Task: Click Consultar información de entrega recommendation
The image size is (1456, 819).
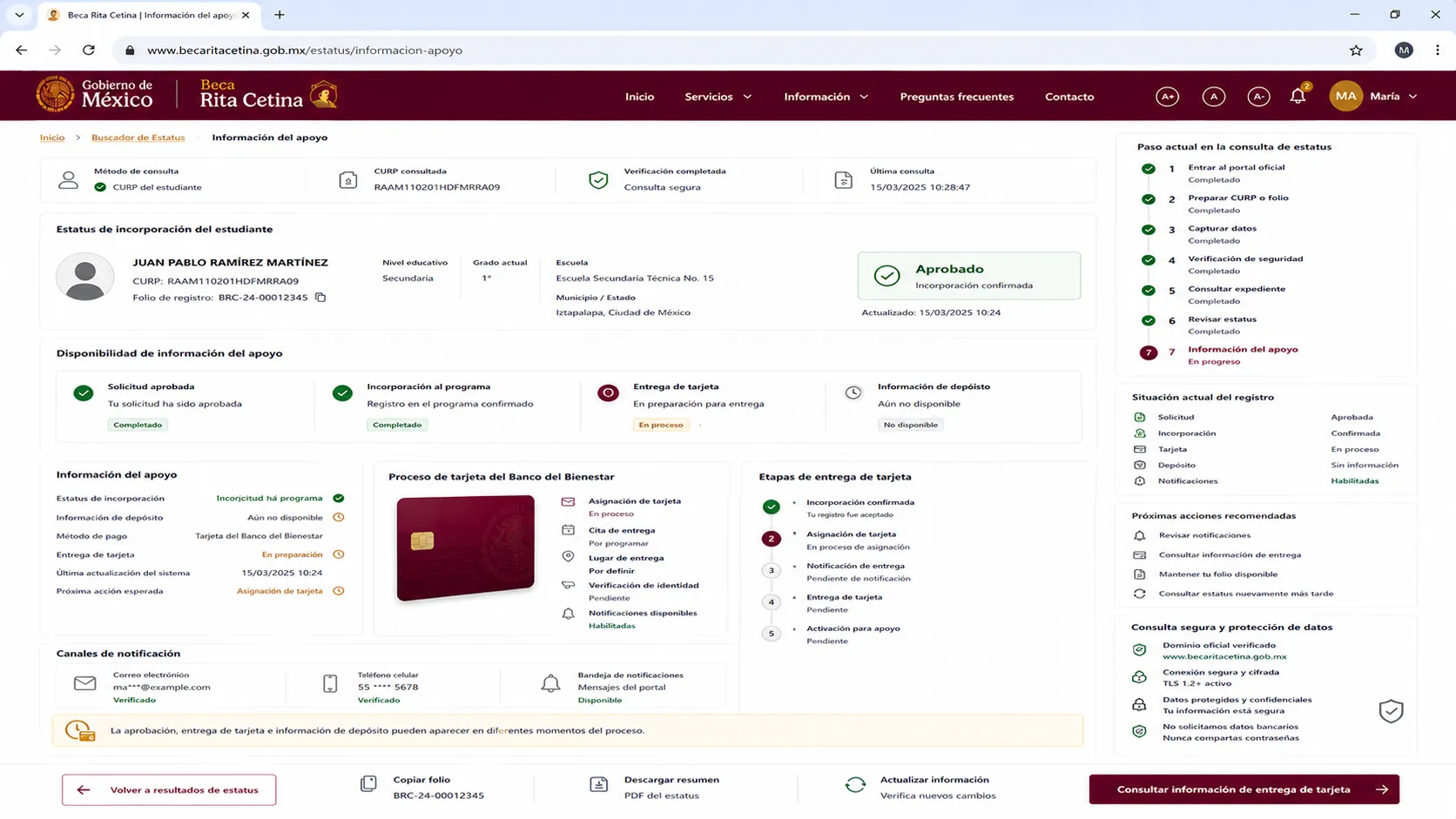Action: pyautogui.click(x=1230, y=554)
